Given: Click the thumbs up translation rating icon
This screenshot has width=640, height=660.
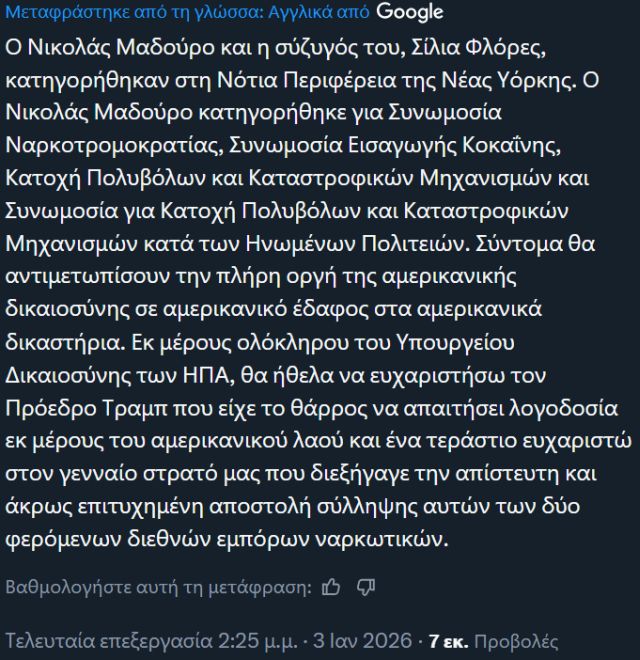Looking at the screenshot, I should [x=332, y=586].
